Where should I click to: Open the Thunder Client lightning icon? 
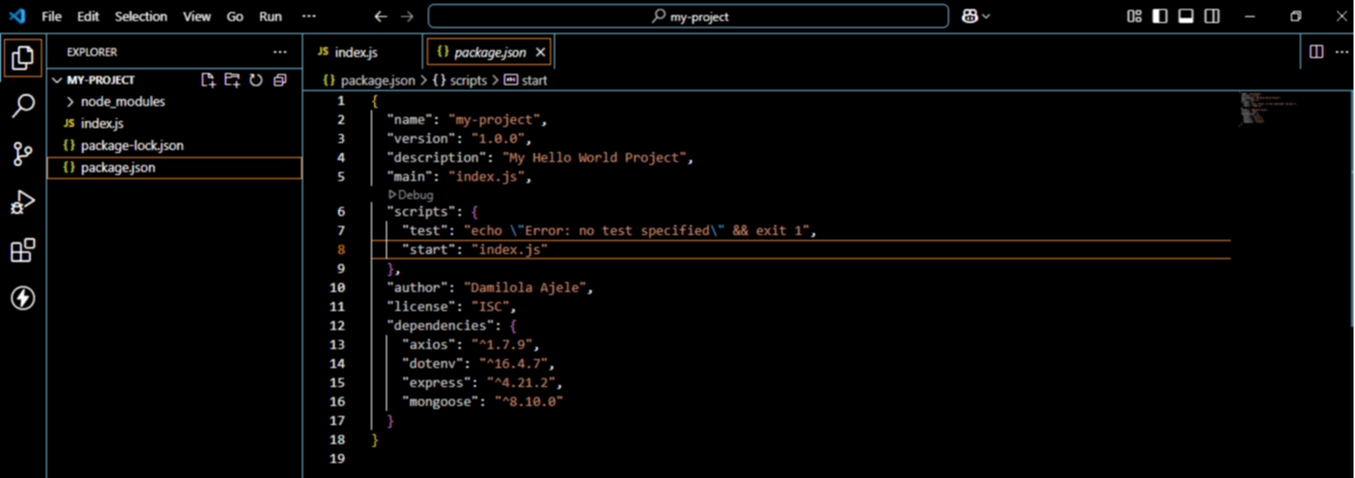[x=22, y=298]
